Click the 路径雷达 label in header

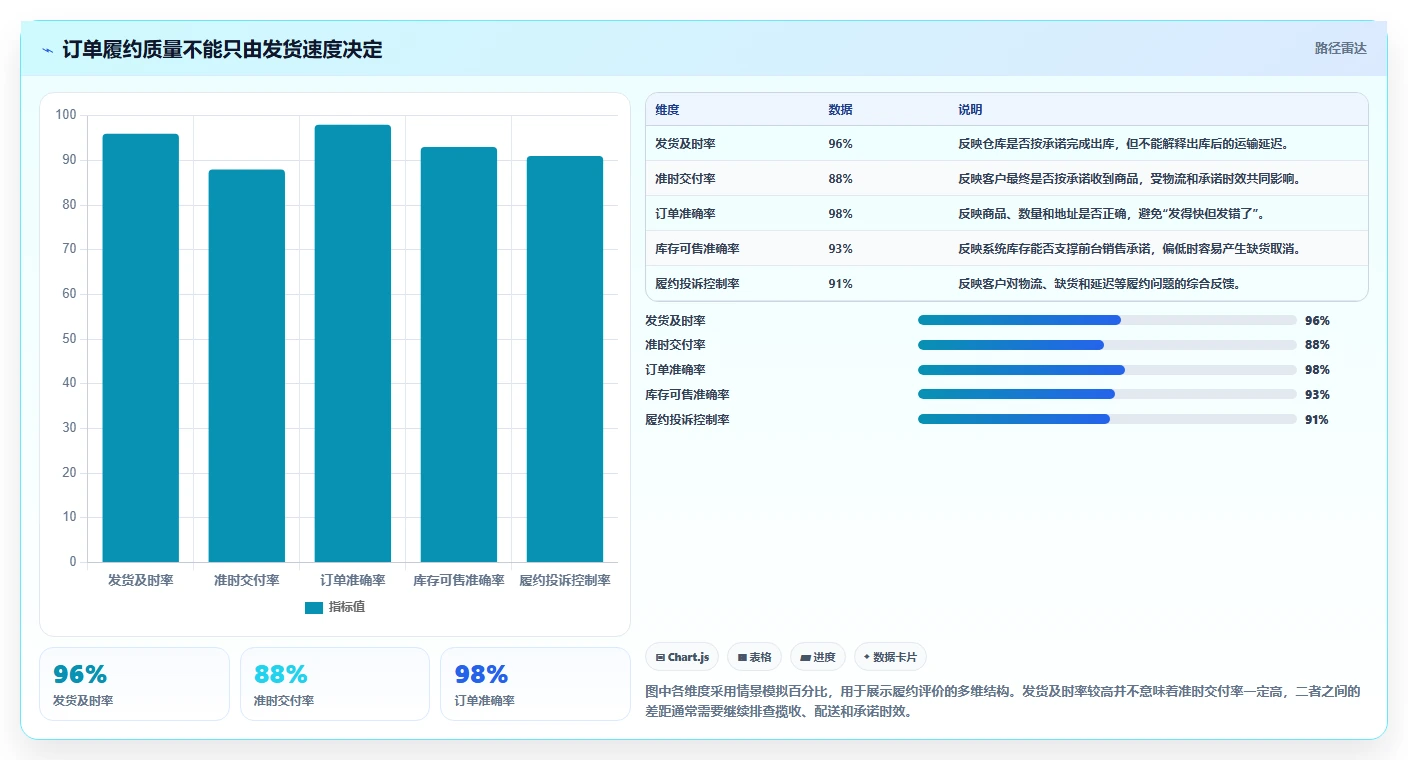point(1340,48)
